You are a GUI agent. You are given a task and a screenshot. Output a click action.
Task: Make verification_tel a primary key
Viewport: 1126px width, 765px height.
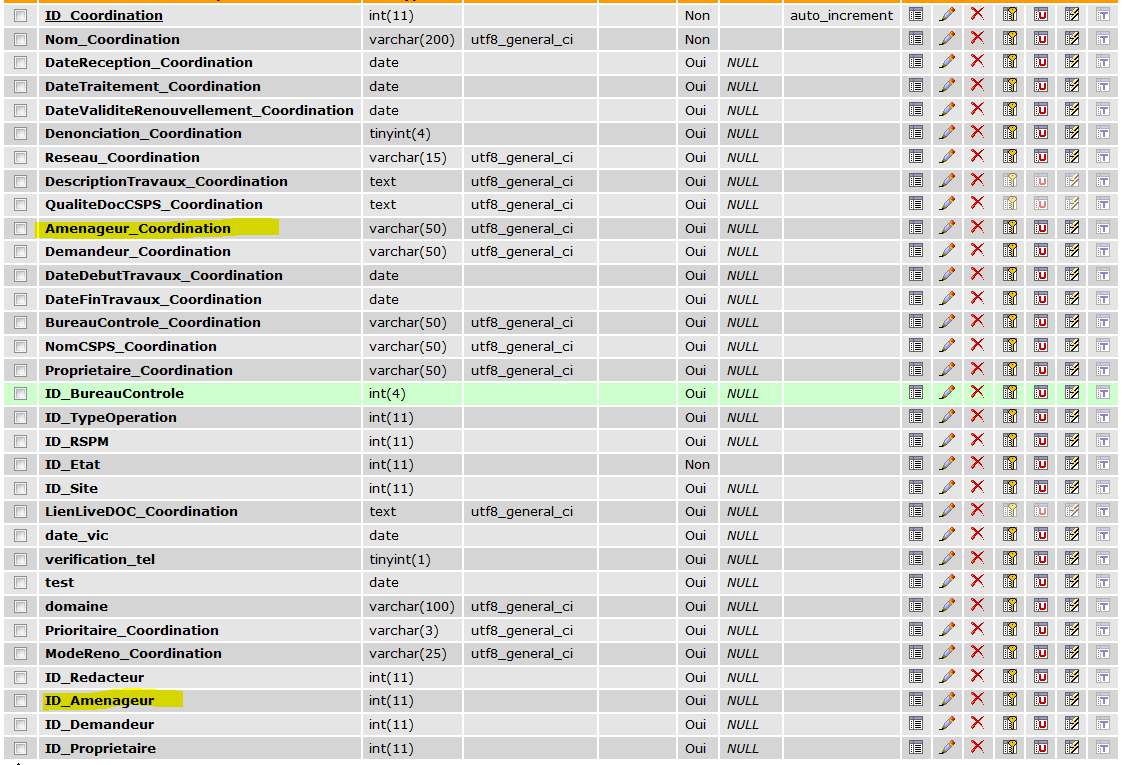[1009, 559]
